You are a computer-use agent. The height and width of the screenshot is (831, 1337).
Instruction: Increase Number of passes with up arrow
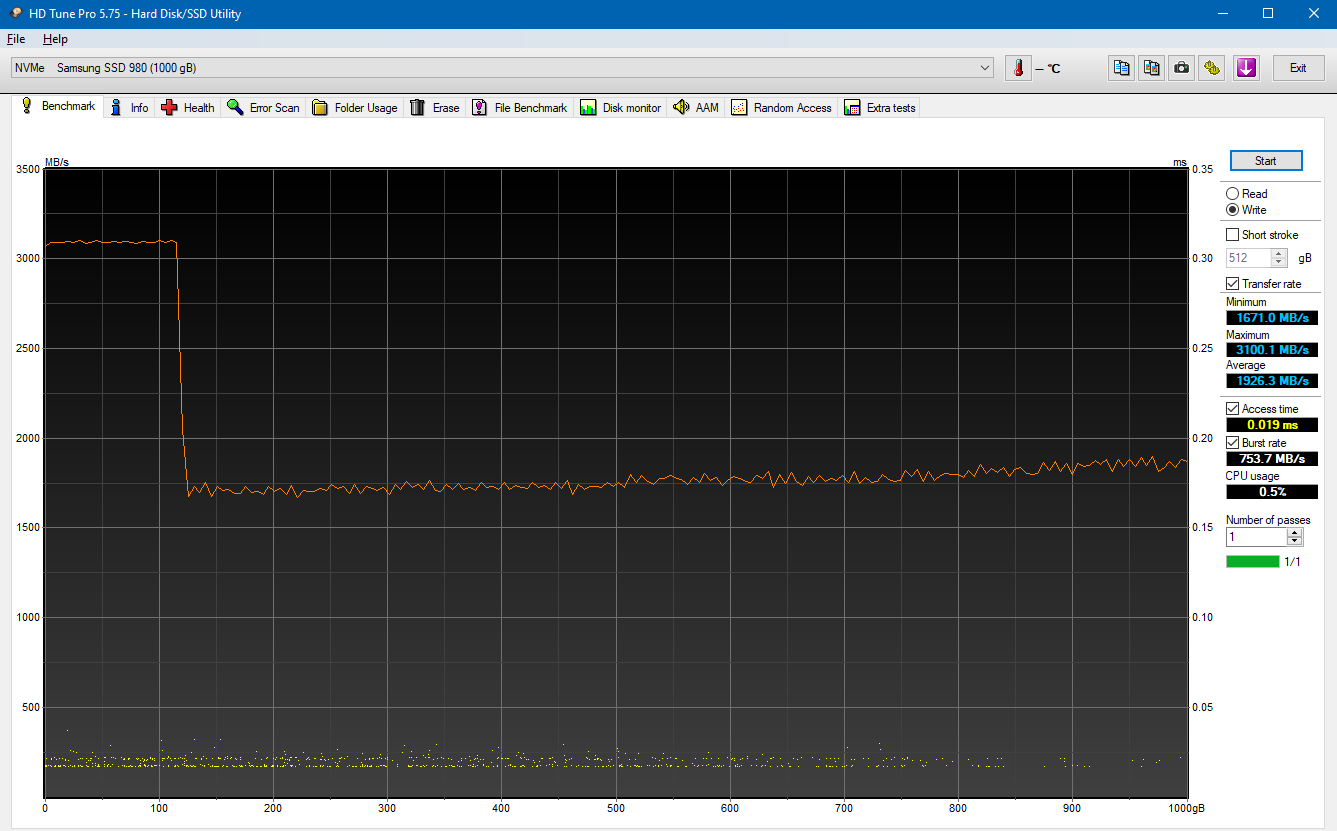1296,532
